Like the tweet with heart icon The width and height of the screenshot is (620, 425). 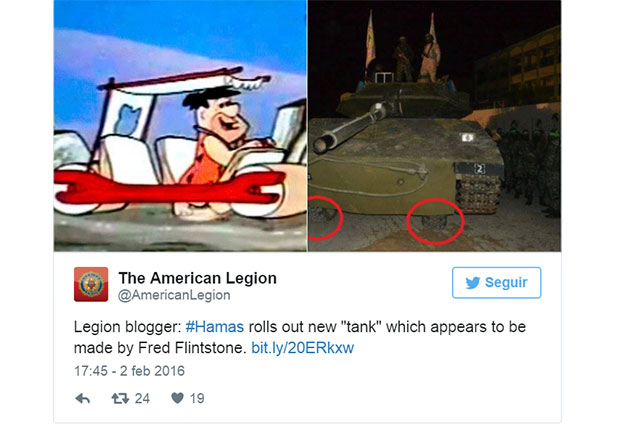pyautogui.click(x=178, y=398)
